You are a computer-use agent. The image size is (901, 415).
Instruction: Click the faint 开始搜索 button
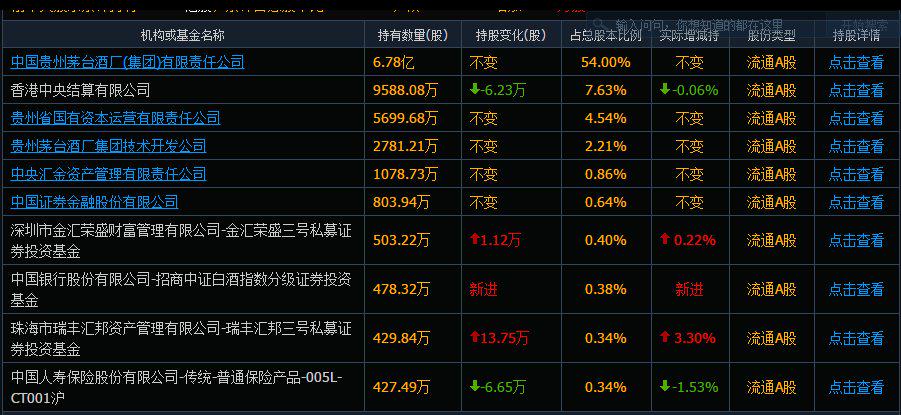(863, 24)
